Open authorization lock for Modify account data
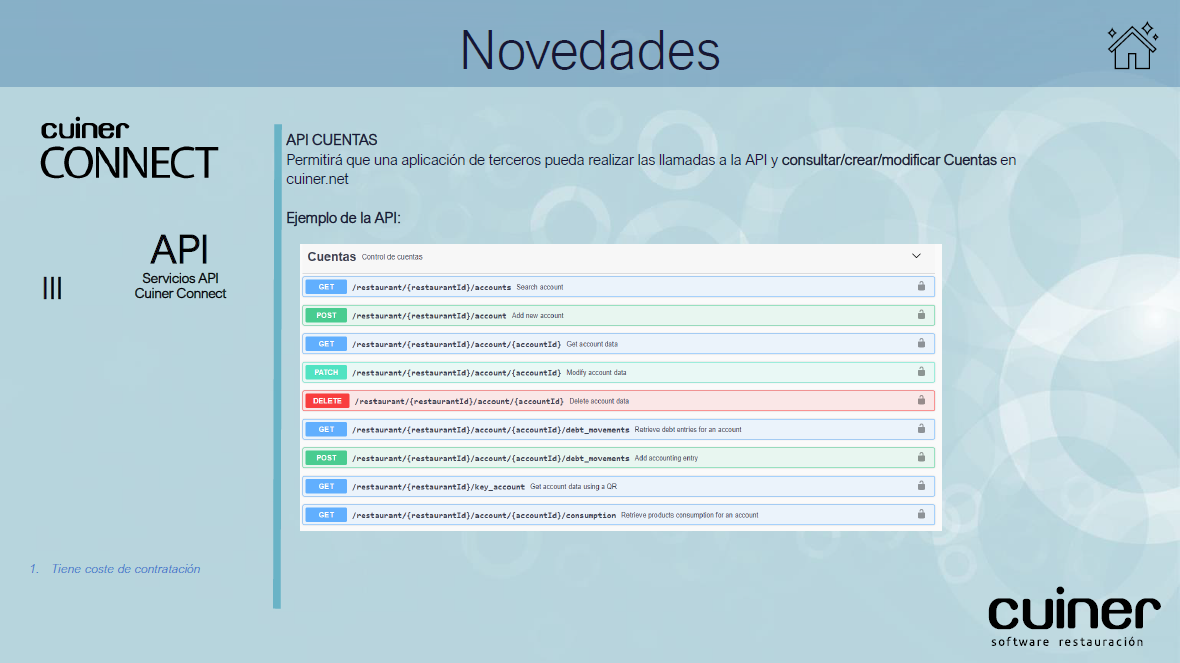Viewport: 1180px width, 663px height. click(921, 372)
